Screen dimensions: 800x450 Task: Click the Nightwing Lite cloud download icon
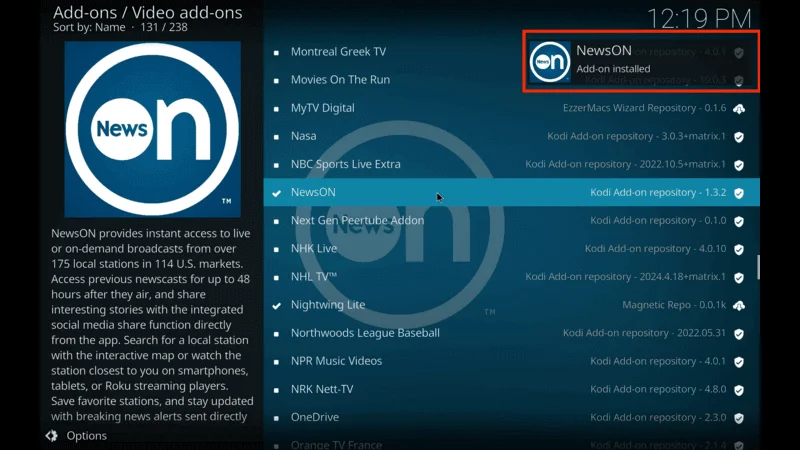[739, 305]
